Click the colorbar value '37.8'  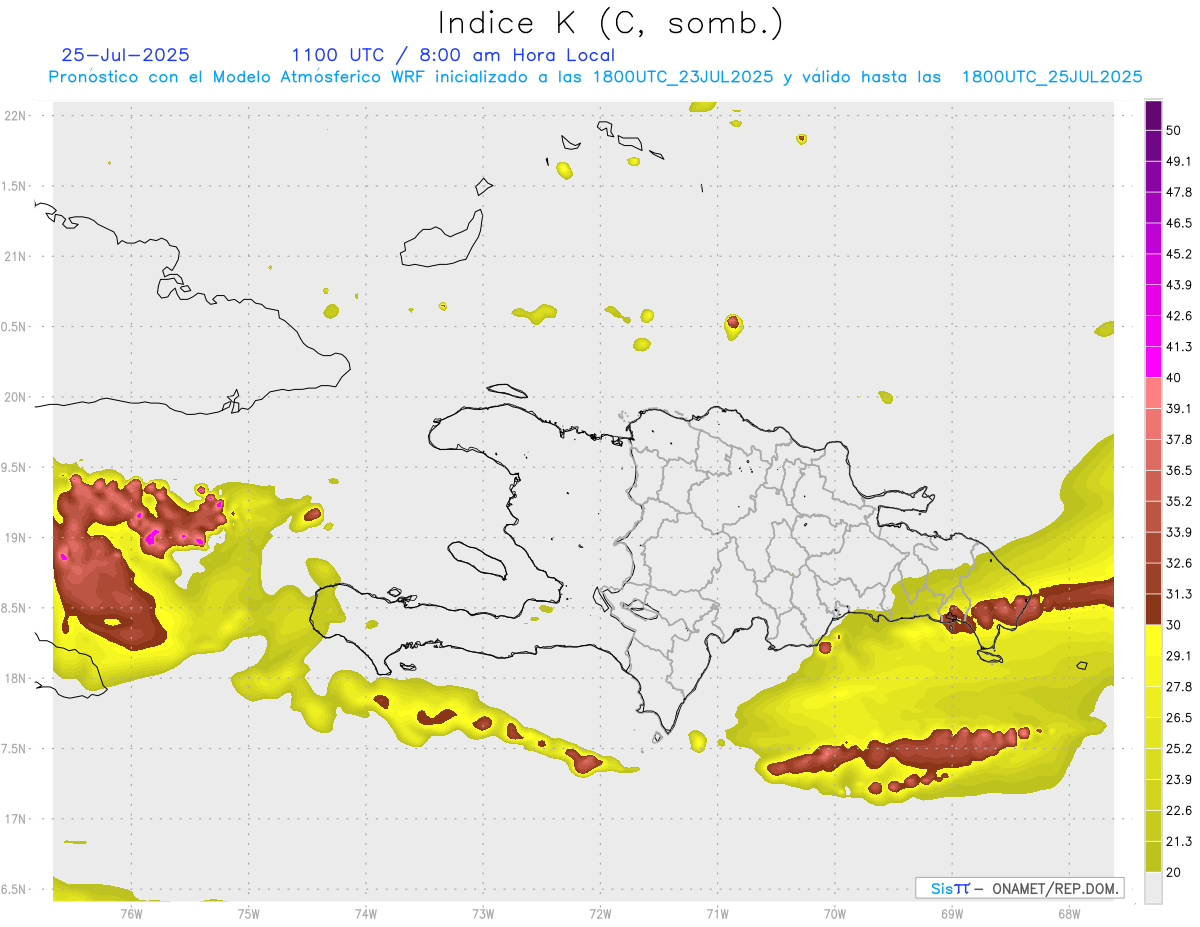coord(1179,439)
